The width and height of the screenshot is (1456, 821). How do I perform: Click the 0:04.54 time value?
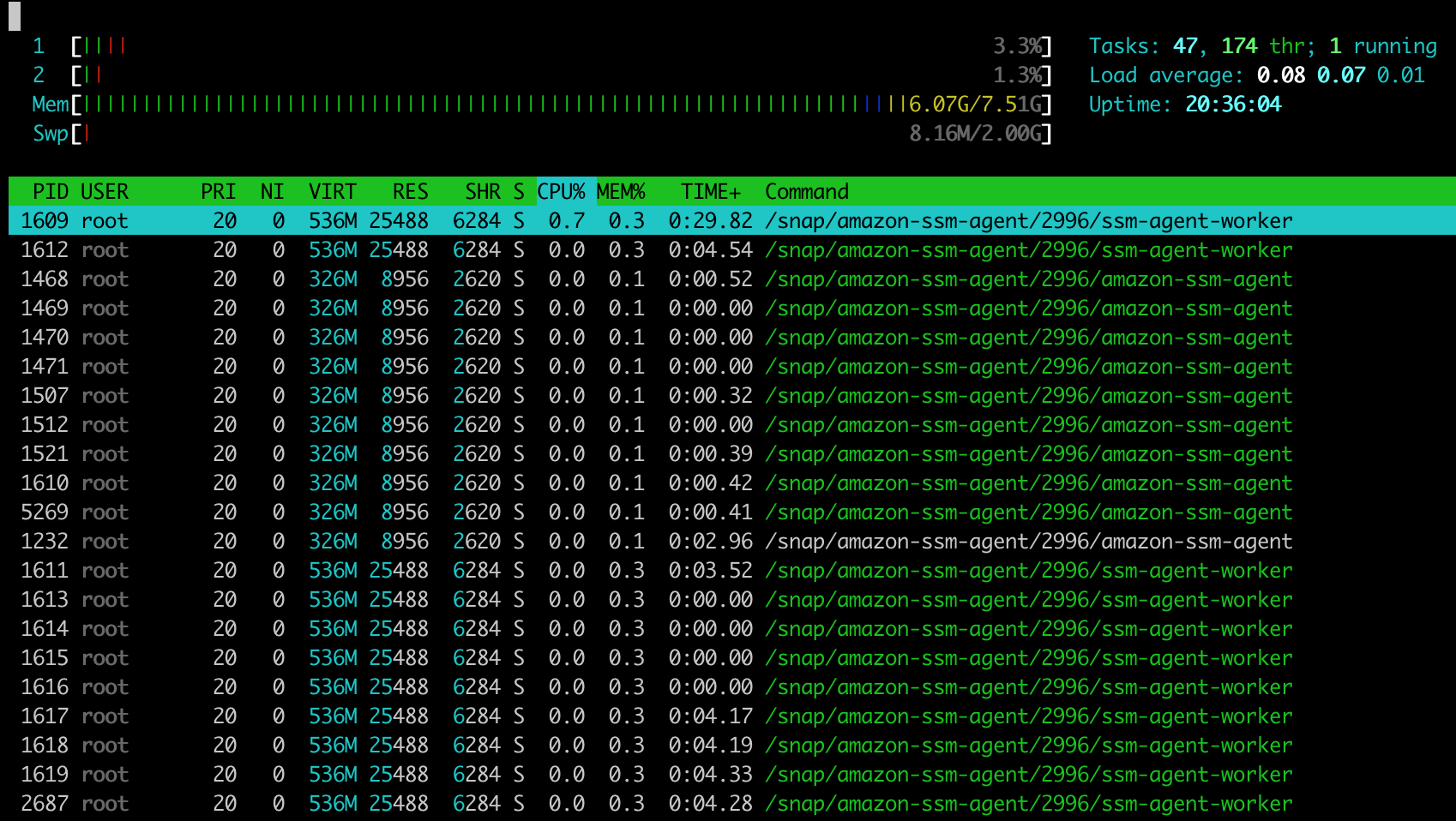711,249
